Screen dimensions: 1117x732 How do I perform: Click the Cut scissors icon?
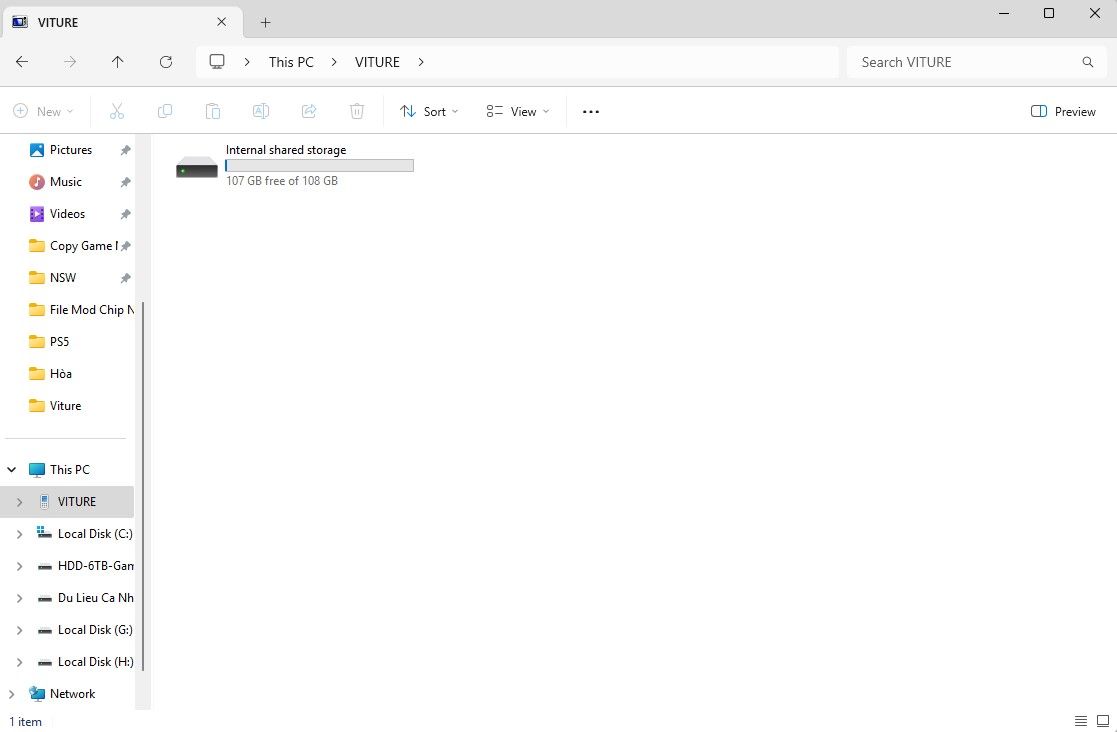pyautogui.click(x=117, y=111)
